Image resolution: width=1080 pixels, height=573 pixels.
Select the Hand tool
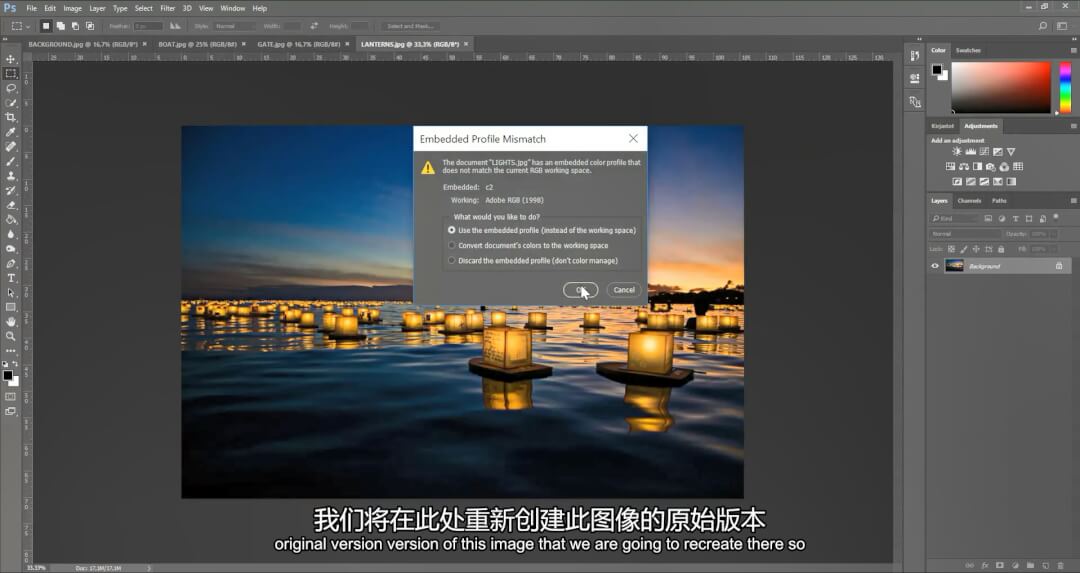(x=11, y=322)
